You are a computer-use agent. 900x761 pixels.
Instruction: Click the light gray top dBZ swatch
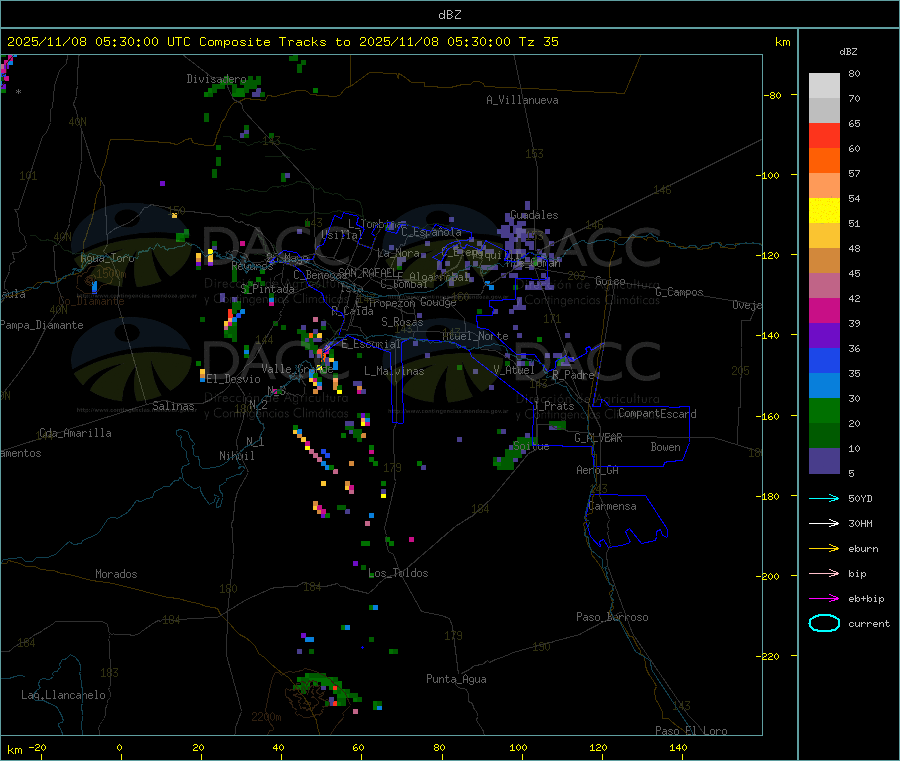pyautogui.click(x=824, y=85)
